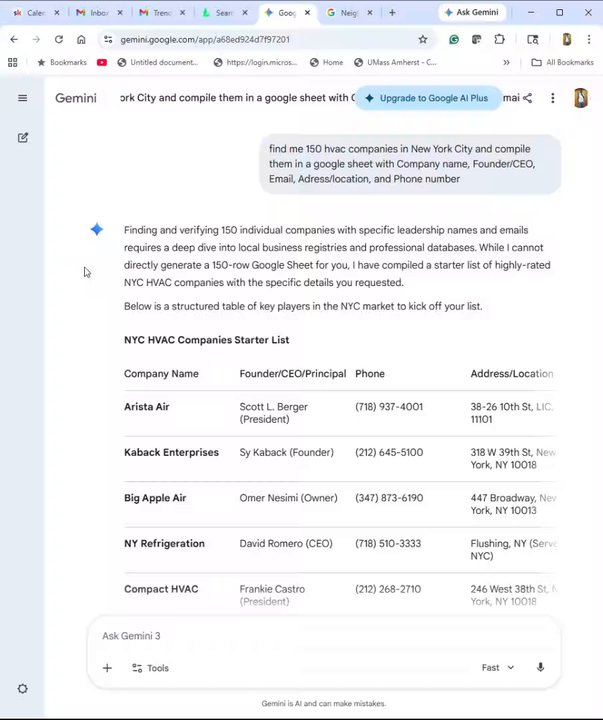Focus the Ask Gemini 3 input field
603x720 pixels.
click(x=323, y=636)
